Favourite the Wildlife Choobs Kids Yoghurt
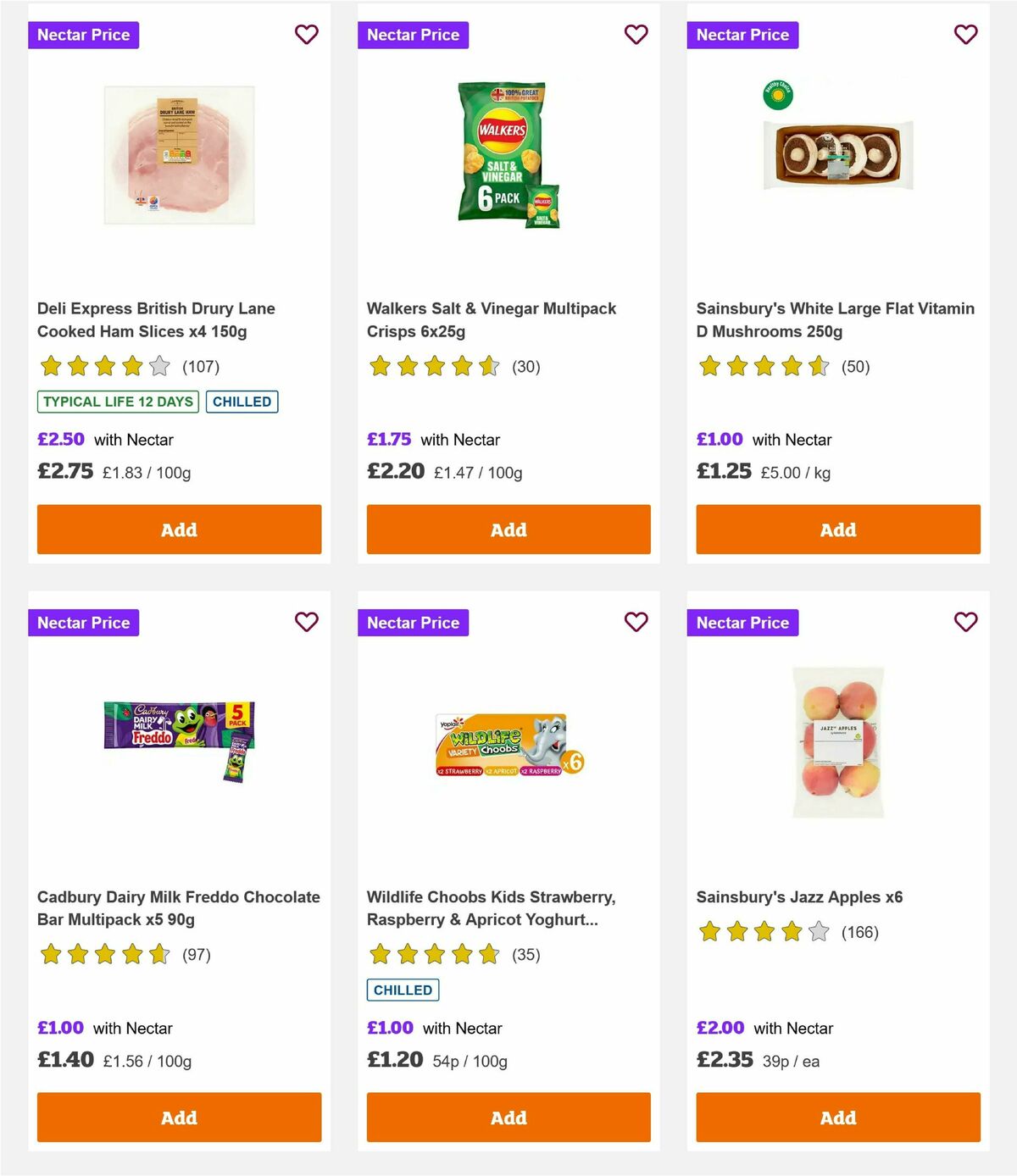 point(636,622)
